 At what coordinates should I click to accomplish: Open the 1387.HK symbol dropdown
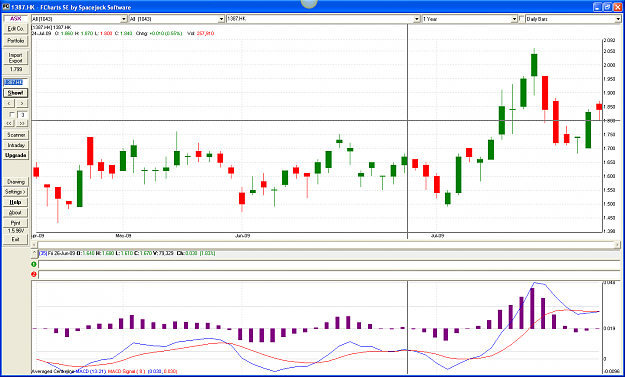tap(417, 19)
